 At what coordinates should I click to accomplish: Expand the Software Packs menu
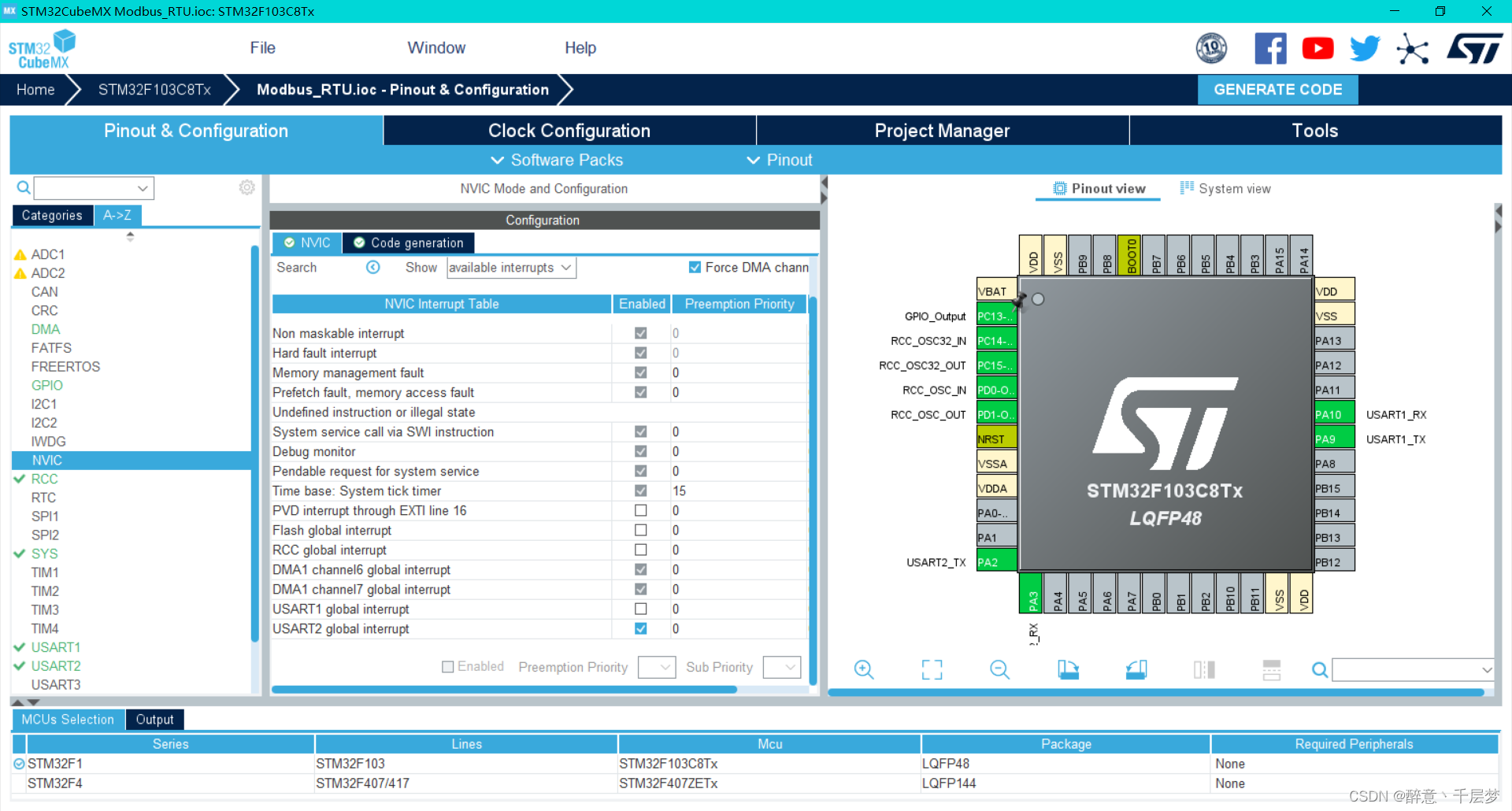(557, 160)
